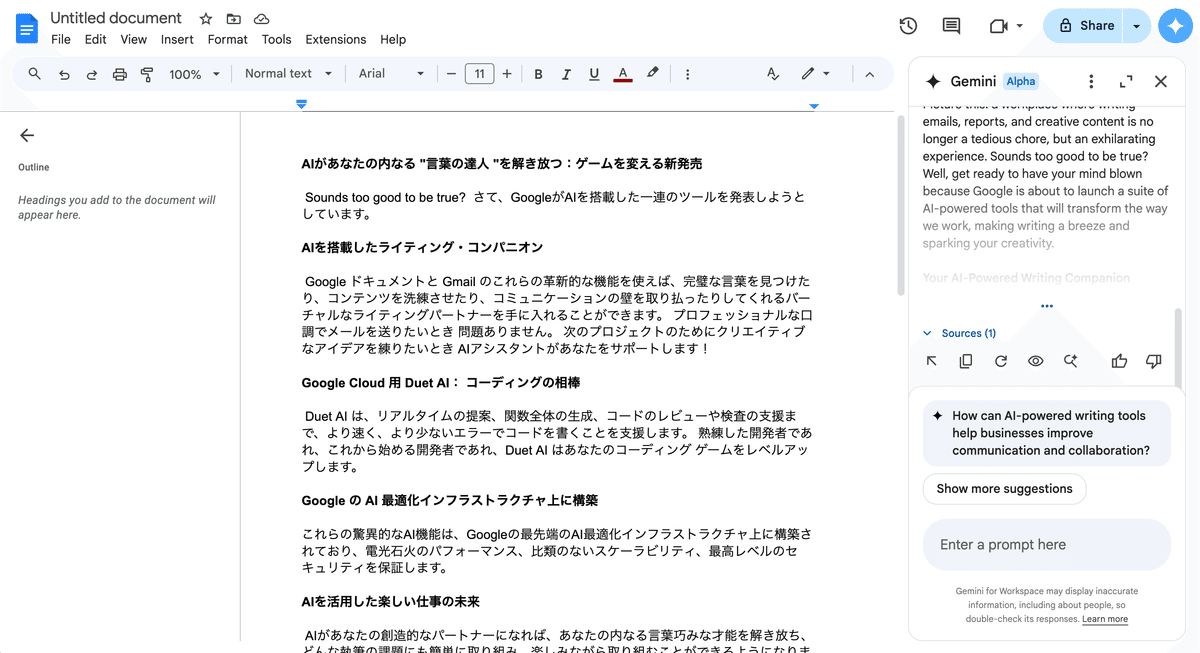Screen dimensions: 1200x653
Task: Insert highlight color with marker icon
Action: point(653,74)
